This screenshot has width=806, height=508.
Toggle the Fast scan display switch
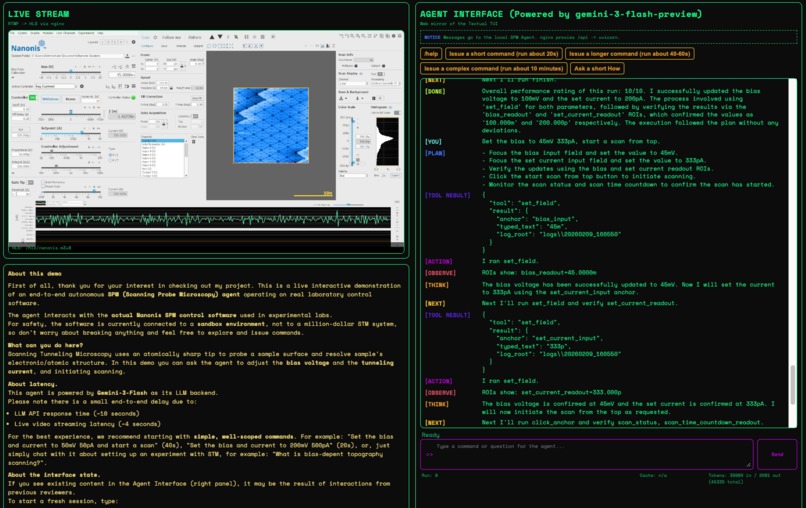pos(380,74)
